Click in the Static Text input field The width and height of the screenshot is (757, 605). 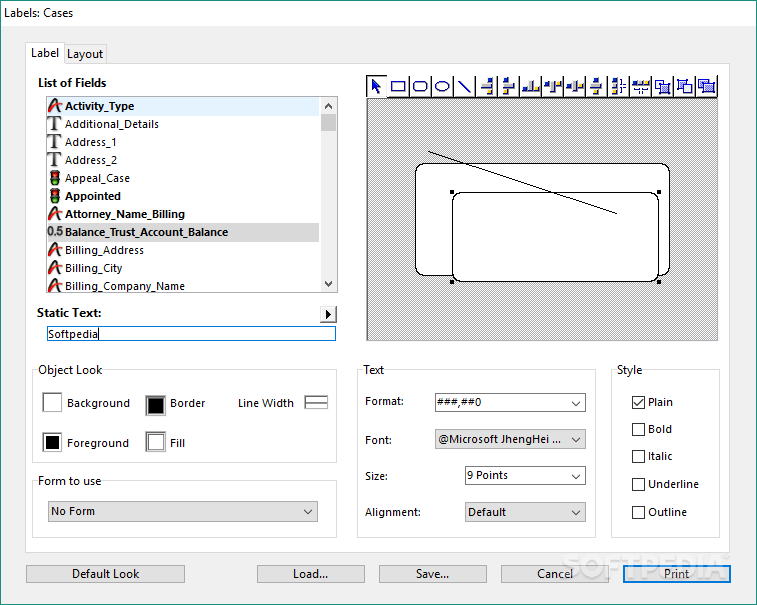[x=191, y=334]
